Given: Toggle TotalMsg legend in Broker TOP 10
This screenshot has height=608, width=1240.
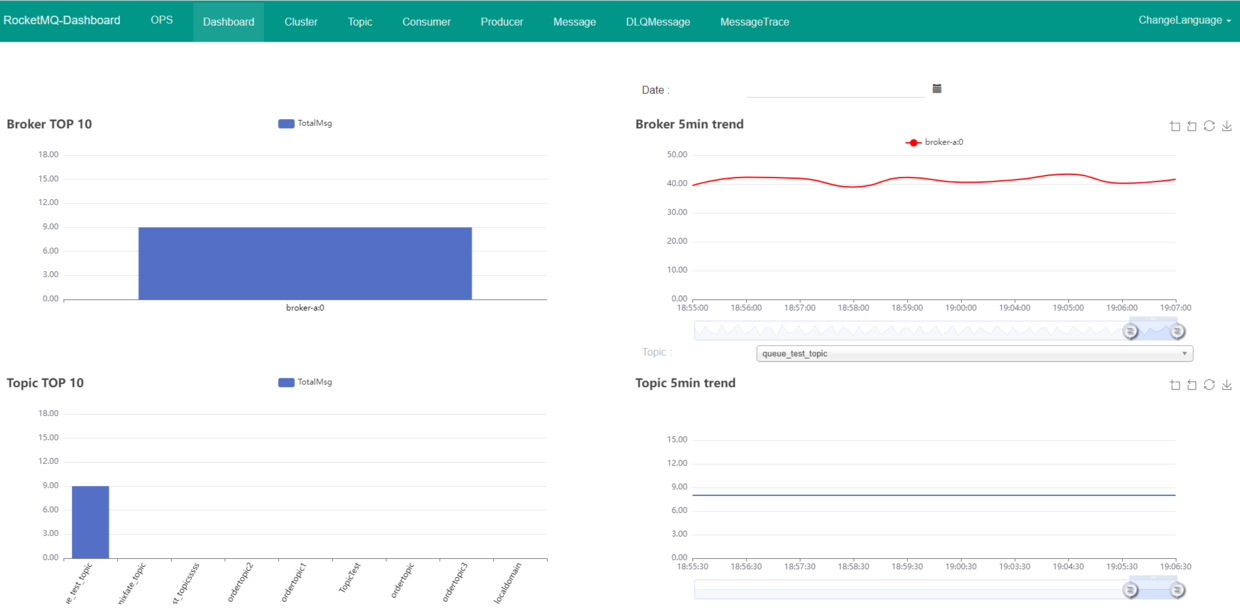Looking at the screenshot, I should 305,124.
